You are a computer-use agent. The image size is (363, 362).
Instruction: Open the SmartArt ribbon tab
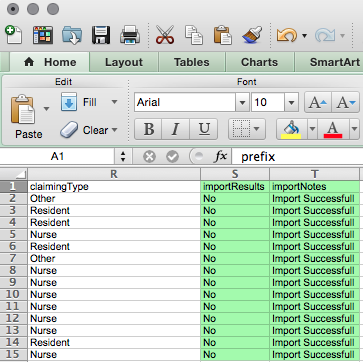click(x=335, y=62)
